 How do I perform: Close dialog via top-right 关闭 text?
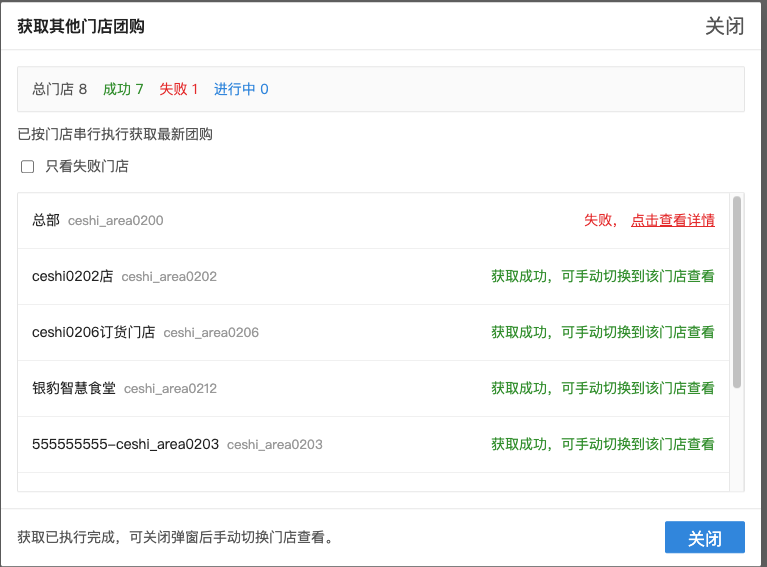[x=724, y=26]
